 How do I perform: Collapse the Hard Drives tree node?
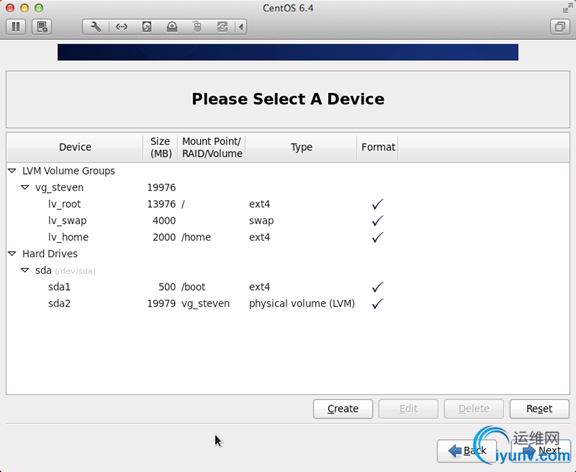point(12,253)
